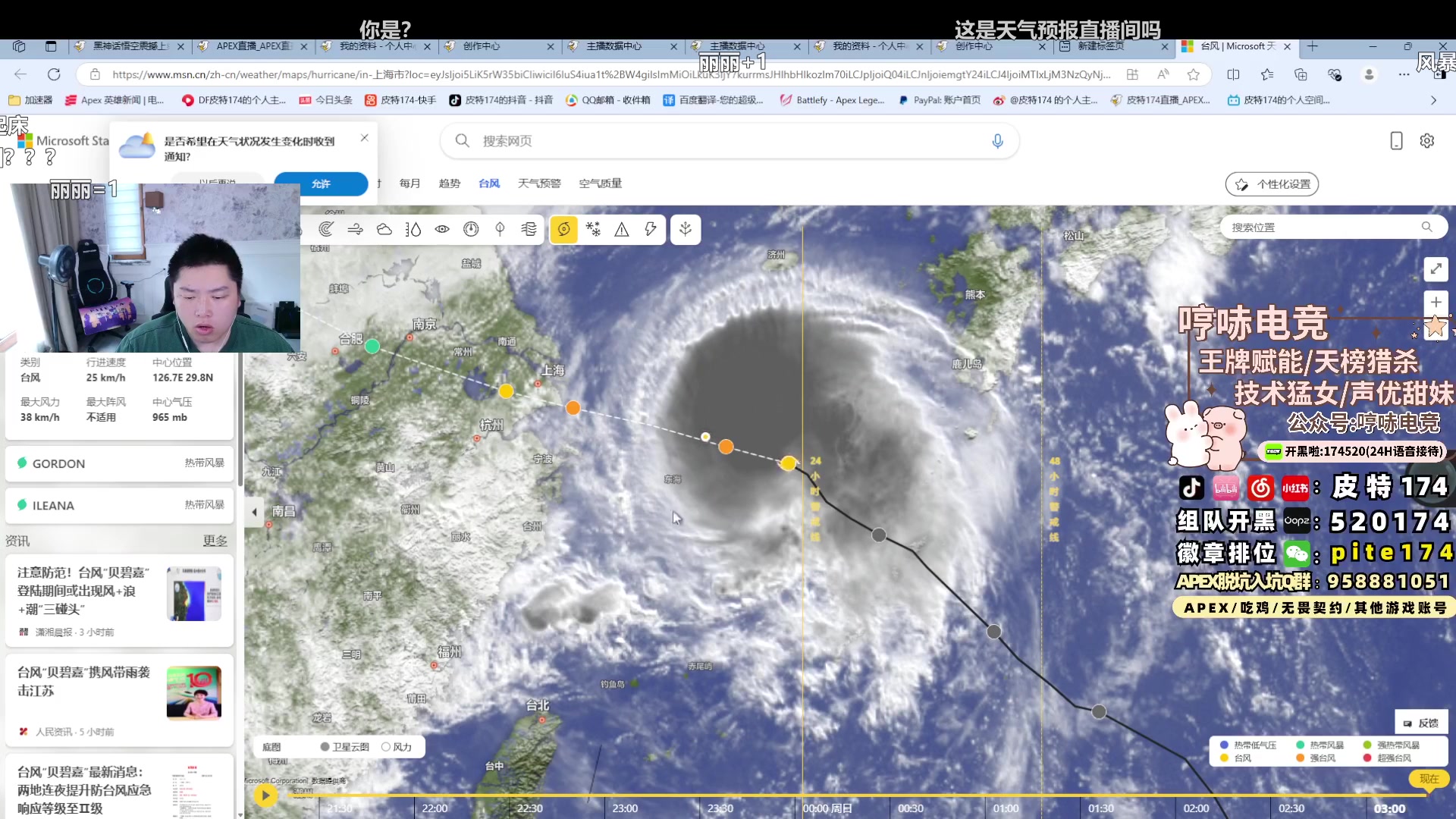1456x819 pixels.
Task: Select the wind layer icon
Action: [x=355, y=229]
